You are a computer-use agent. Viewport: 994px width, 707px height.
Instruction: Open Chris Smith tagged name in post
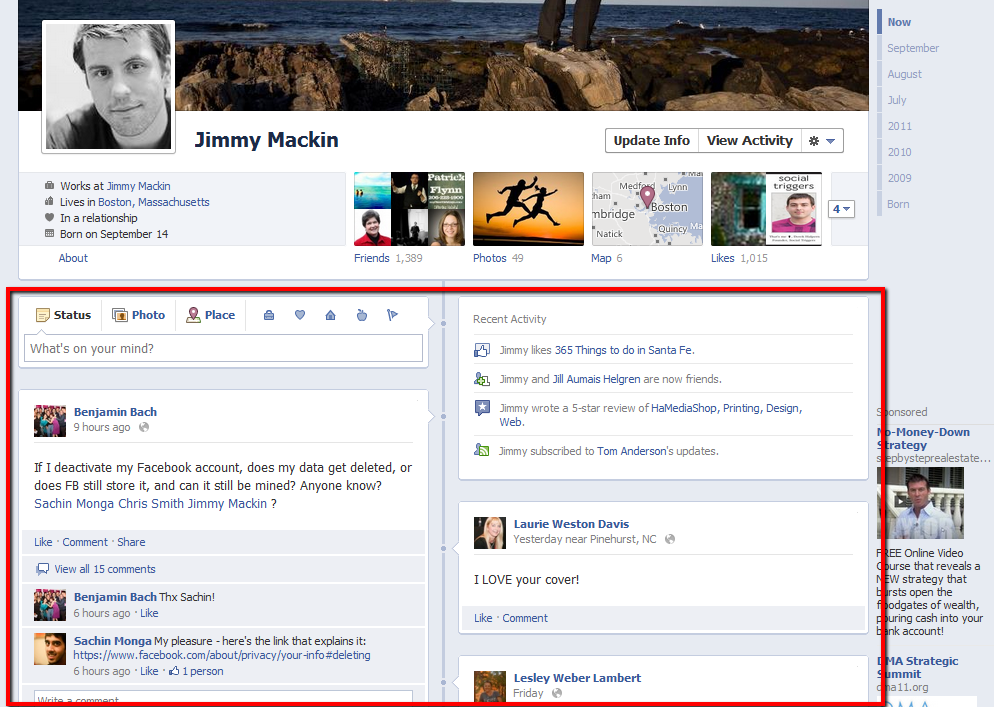tap(151, 503)
